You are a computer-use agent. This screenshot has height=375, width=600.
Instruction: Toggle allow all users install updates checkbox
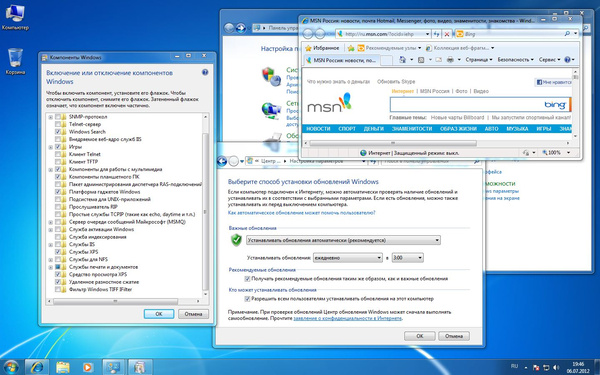pyautogui.click(x=247, y=298)
